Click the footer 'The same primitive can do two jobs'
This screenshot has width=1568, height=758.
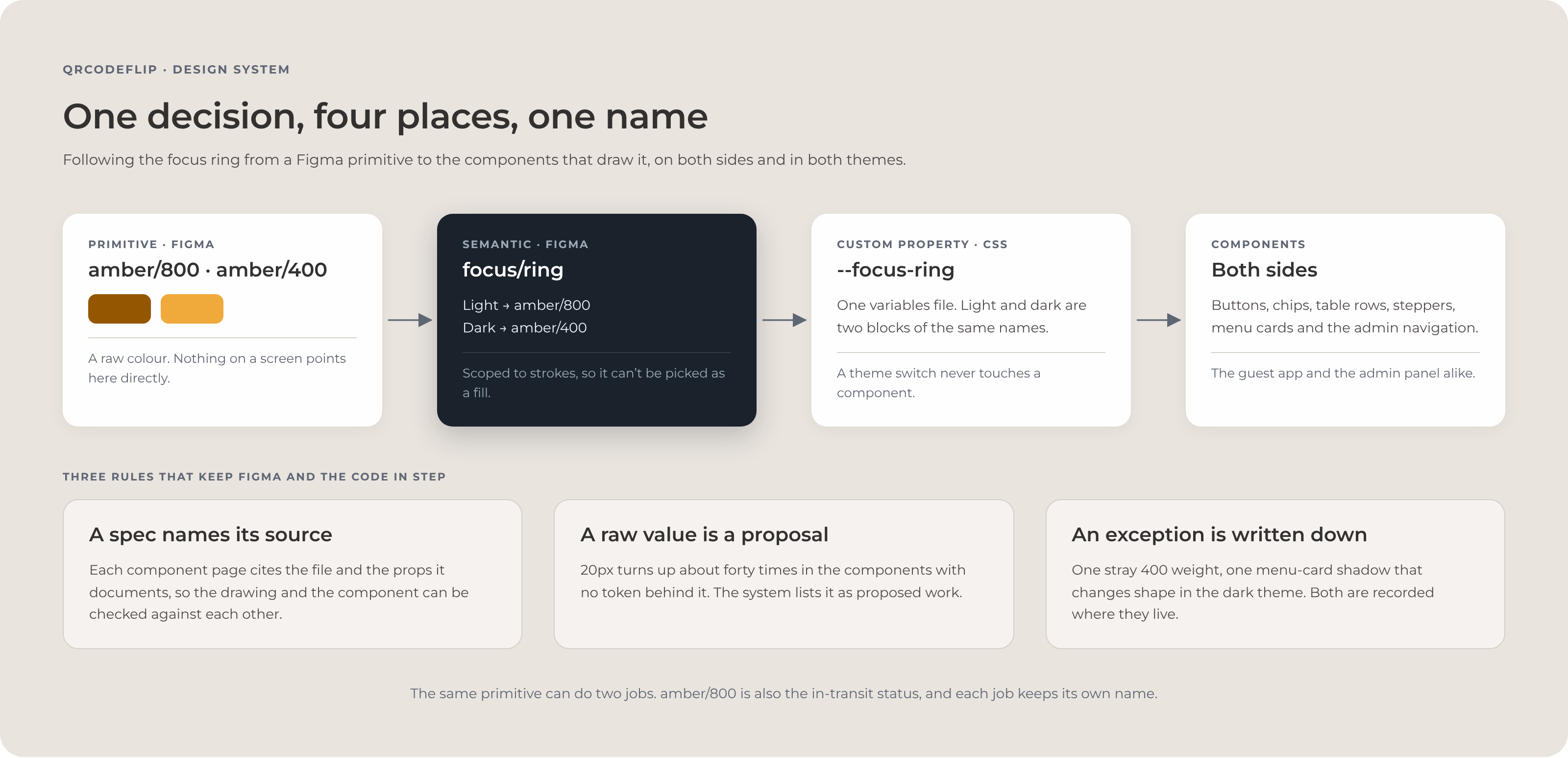tap(784, 693)
